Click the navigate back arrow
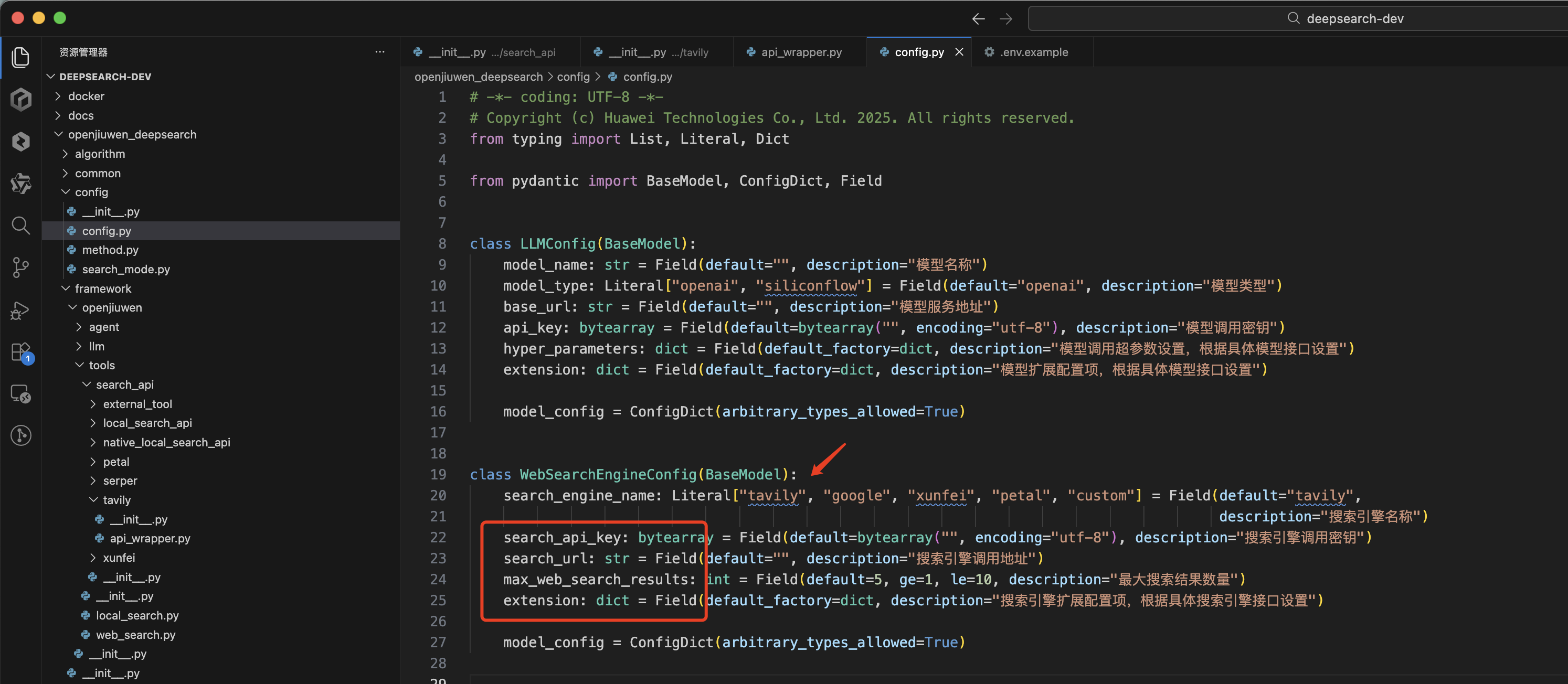1568x684 pixels. [978, 19]
